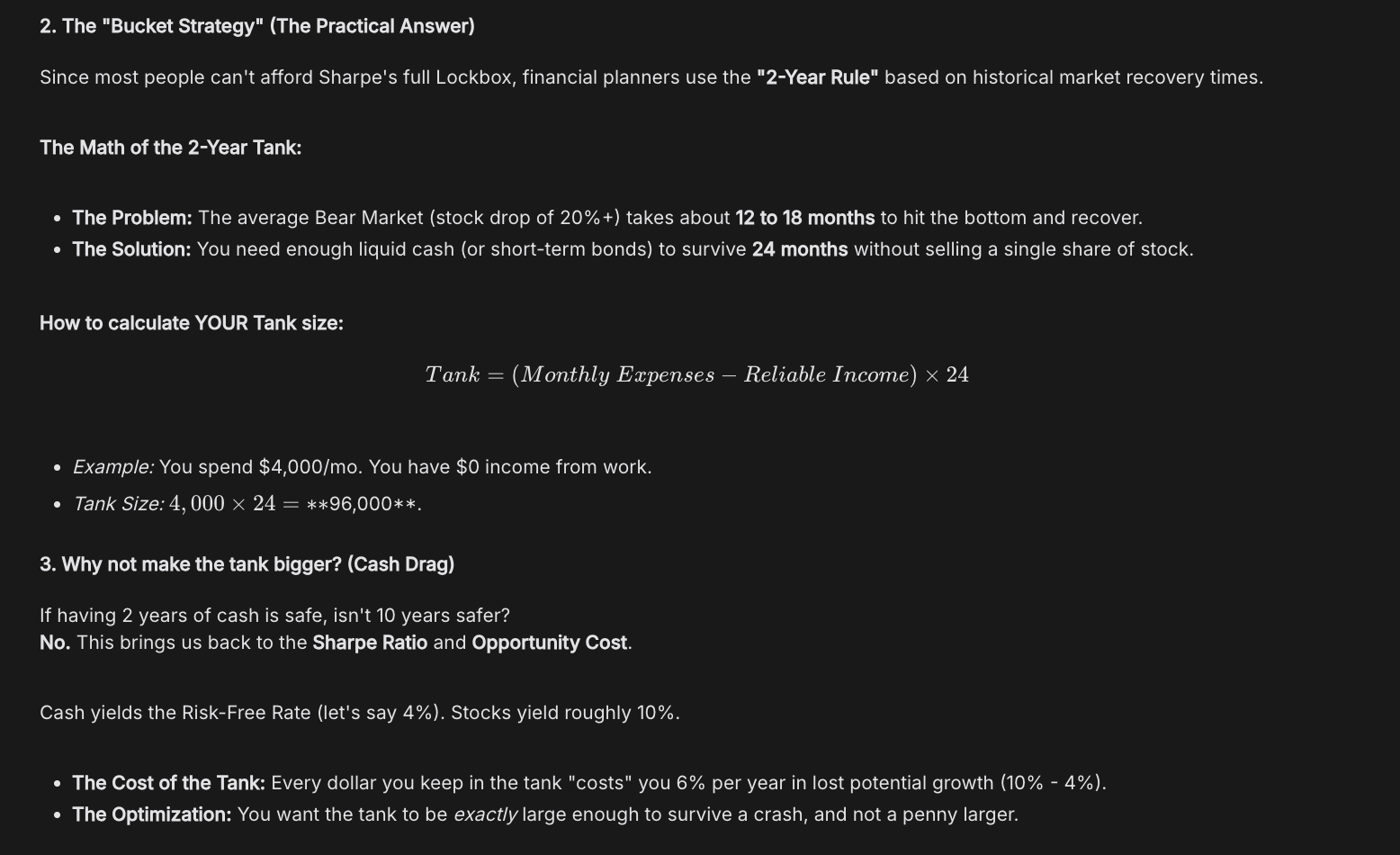This screenshot has height=855, width=1400.
Task: Click "The Math of the 2-Year Tank:" heading
Action: point(170,148)
